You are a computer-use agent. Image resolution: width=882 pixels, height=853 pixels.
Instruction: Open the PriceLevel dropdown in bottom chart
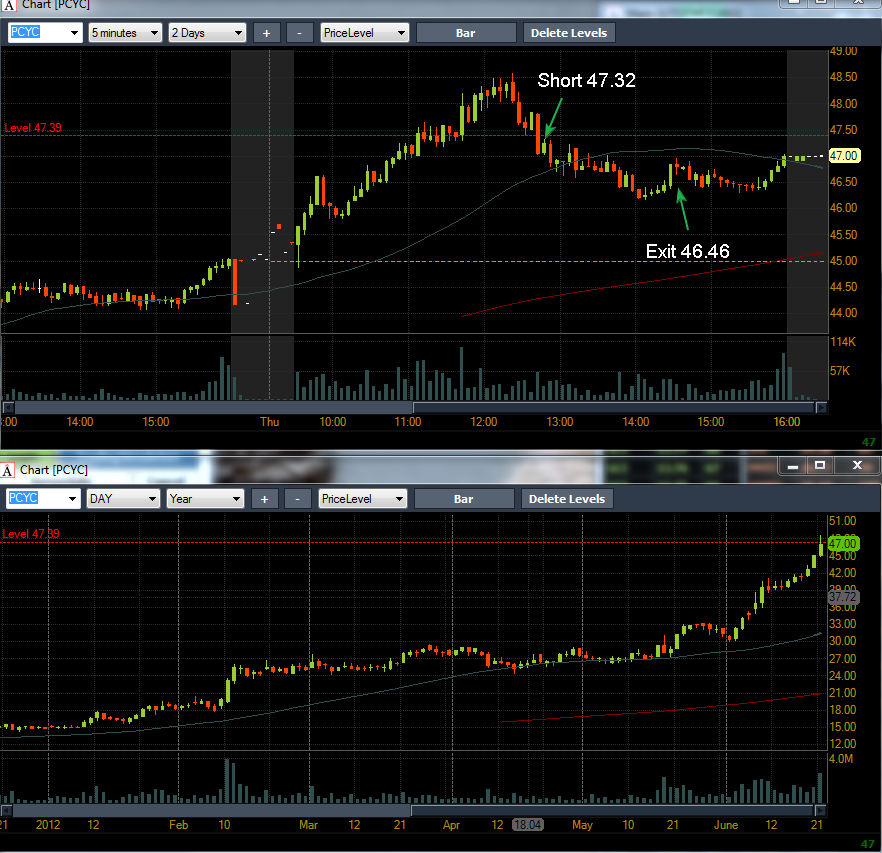click(x=362, y=499)
